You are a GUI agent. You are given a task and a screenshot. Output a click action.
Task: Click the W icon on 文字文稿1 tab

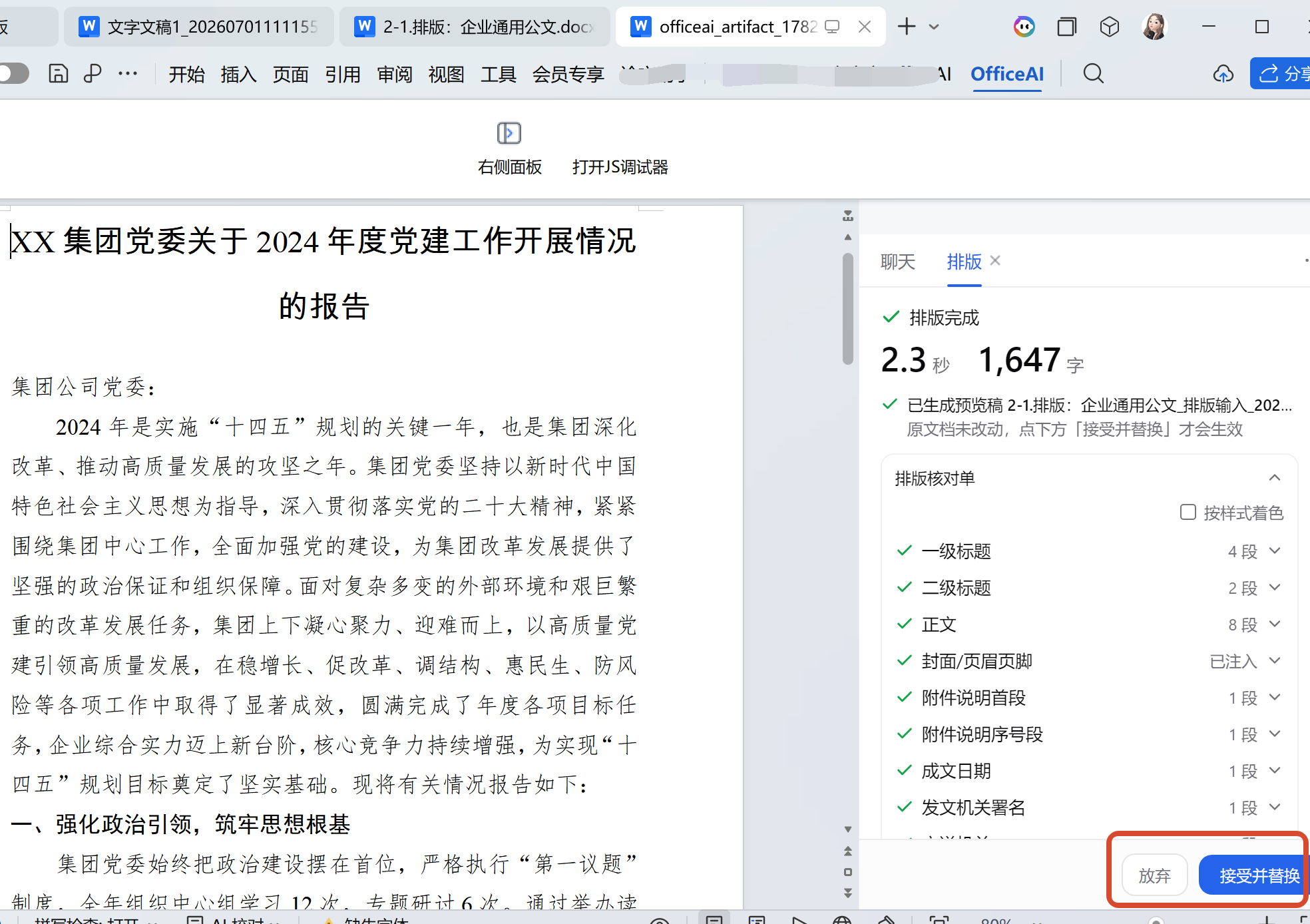click(x=89, y=27)
